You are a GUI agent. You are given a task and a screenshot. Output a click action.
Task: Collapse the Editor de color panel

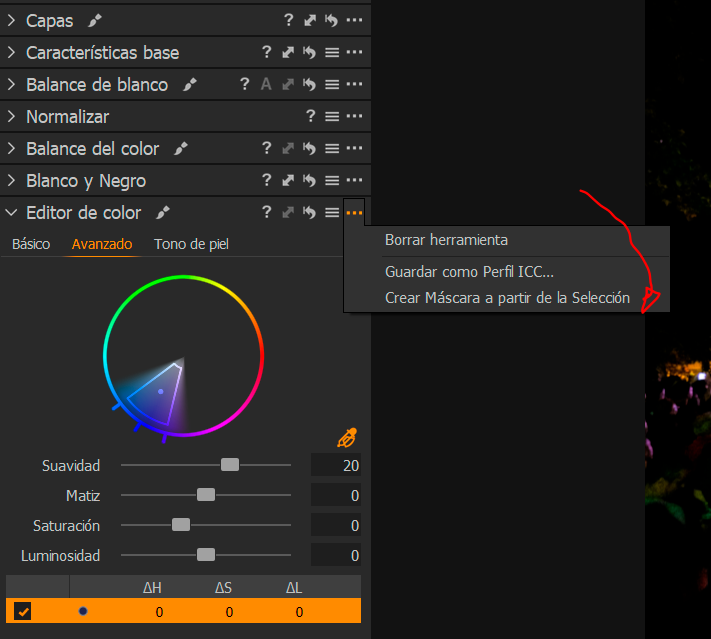pyautogui.click(x=11, y=212)
